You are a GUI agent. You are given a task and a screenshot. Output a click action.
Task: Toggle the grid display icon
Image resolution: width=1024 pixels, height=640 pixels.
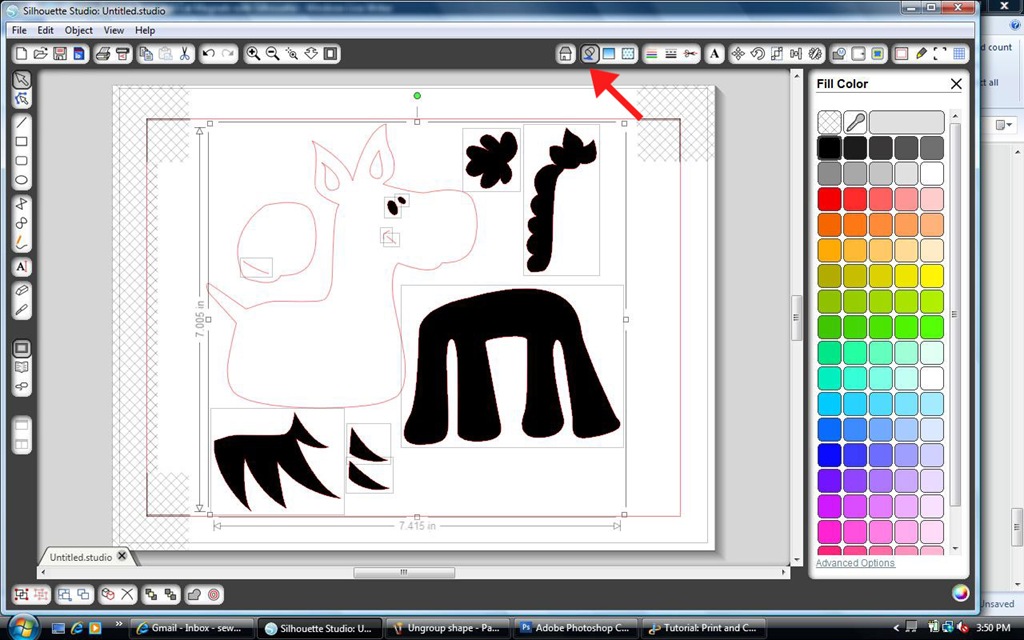[x=959, y=54]
